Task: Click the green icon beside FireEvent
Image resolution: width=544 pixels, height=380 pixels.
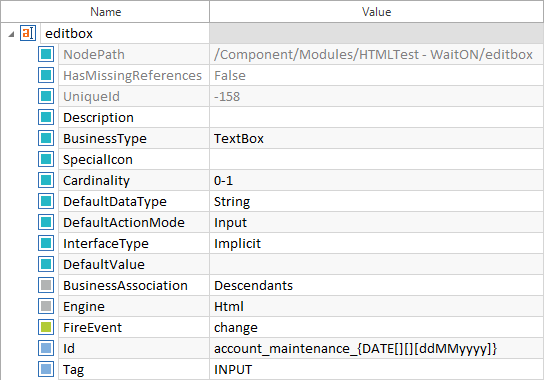Action: (46, 327)
